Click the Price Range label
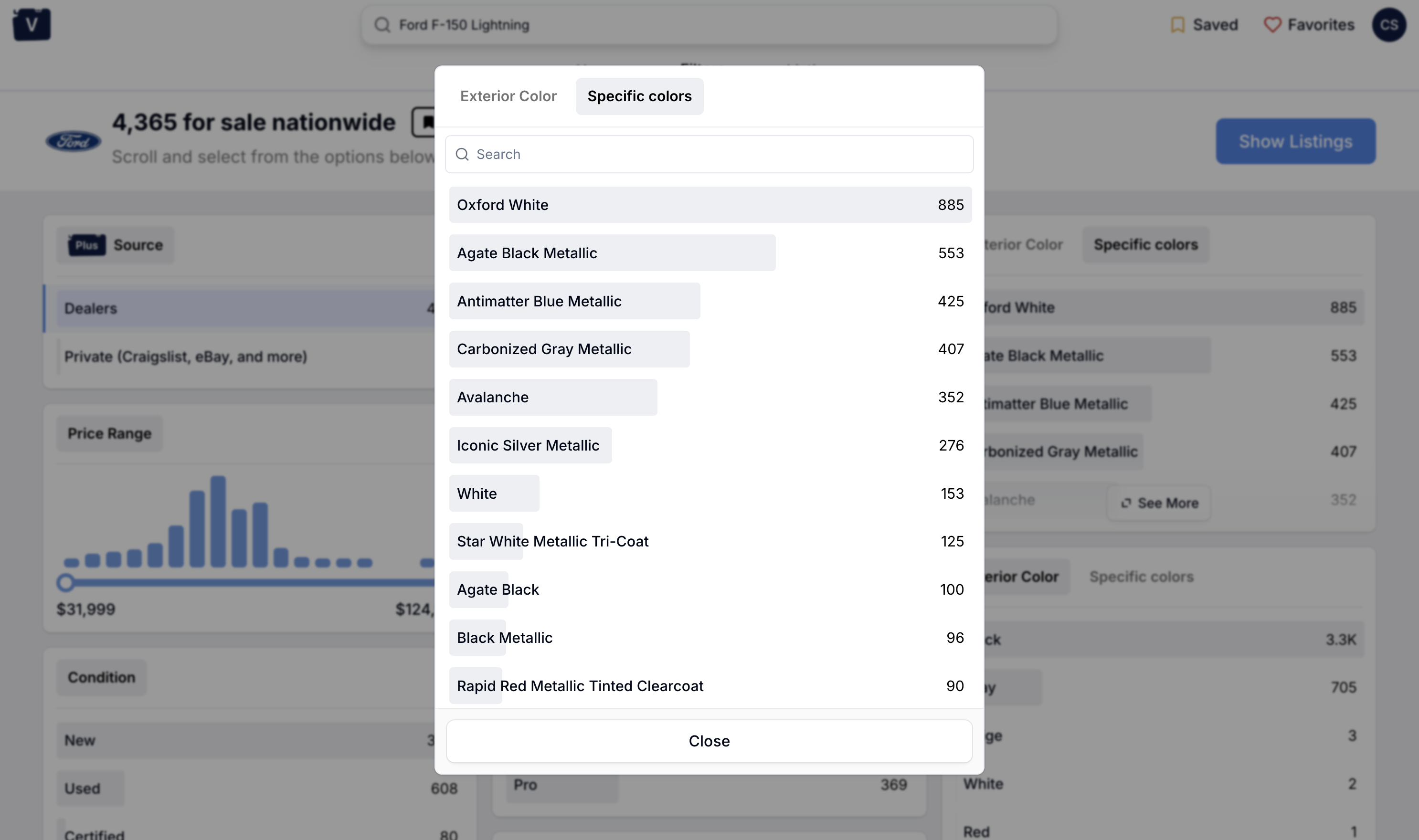 pos(109,433)
